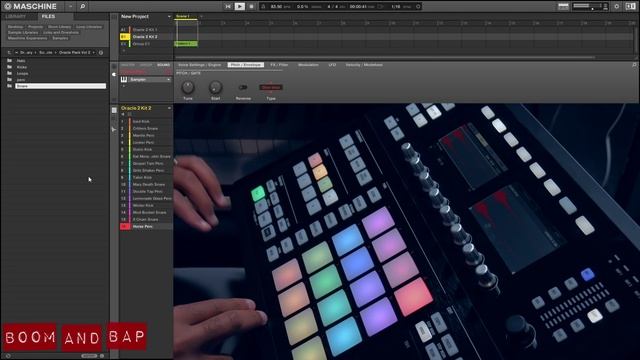640x360 pixels.
Task: Open the search magnifier in the header
Action: [82, 6]
